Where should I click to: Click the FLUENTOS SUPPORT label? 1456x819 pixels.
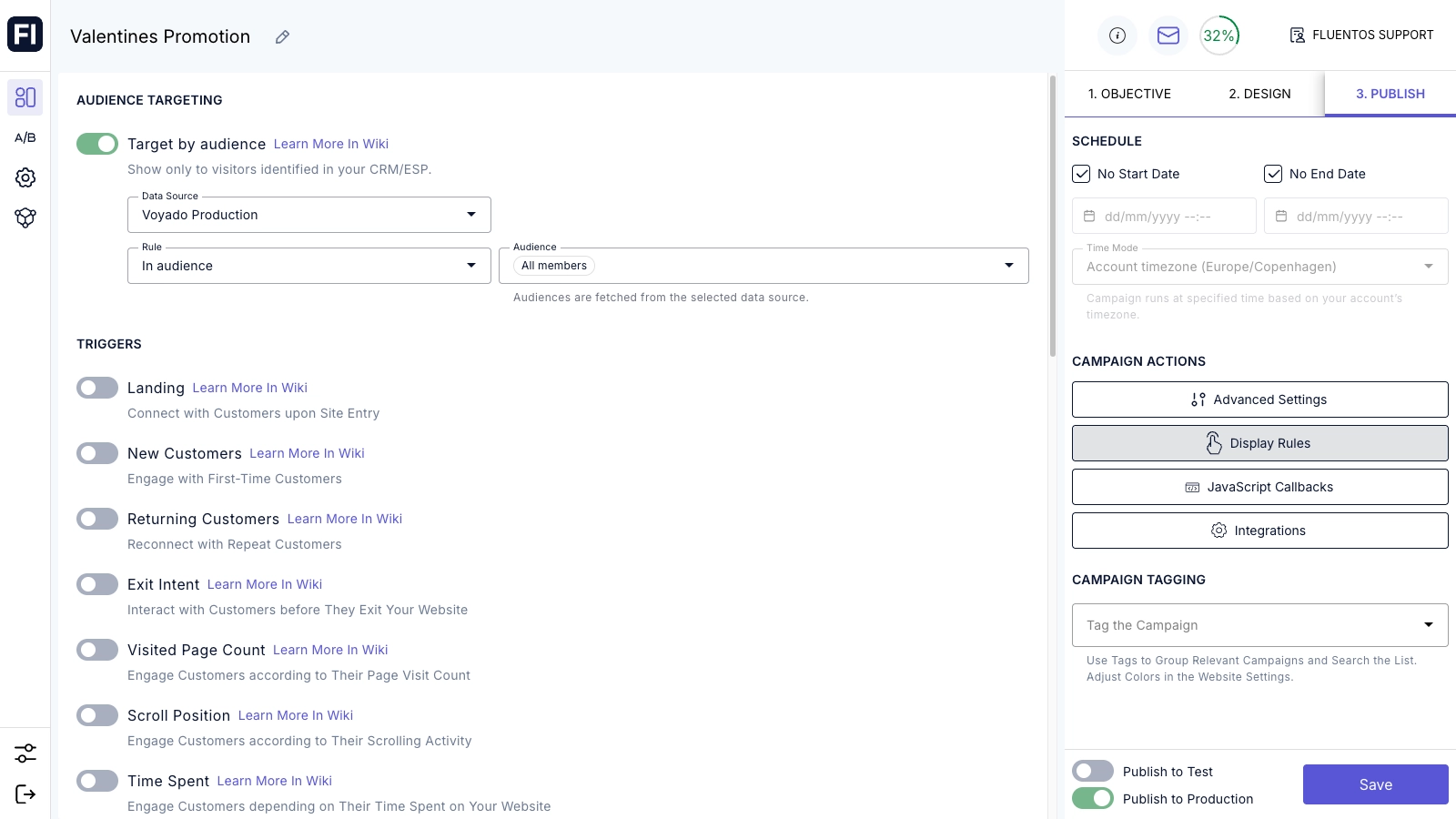[x=1372, y=35]
